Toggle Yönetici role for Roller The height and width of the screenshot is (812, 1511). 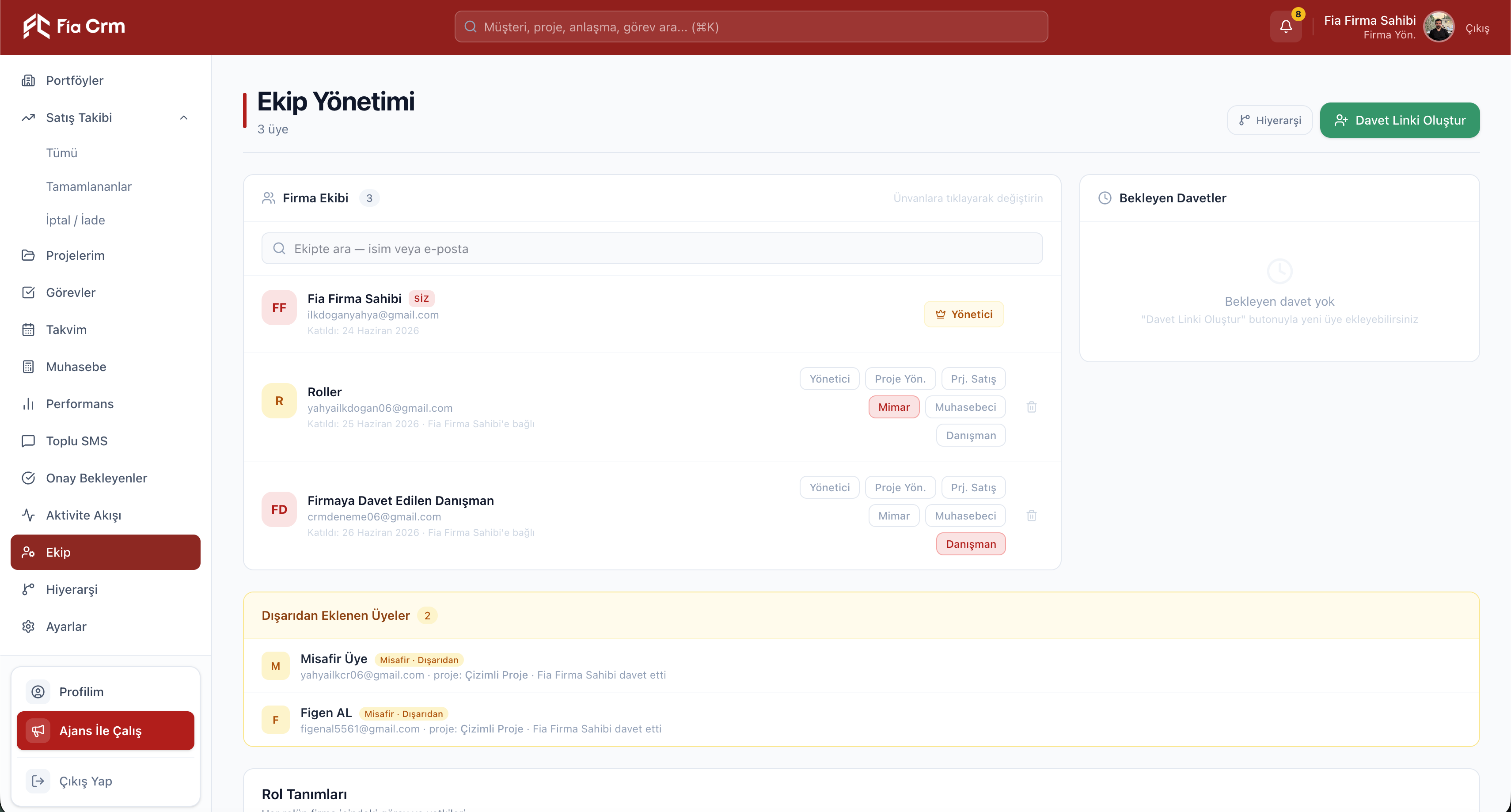[829, 379]
